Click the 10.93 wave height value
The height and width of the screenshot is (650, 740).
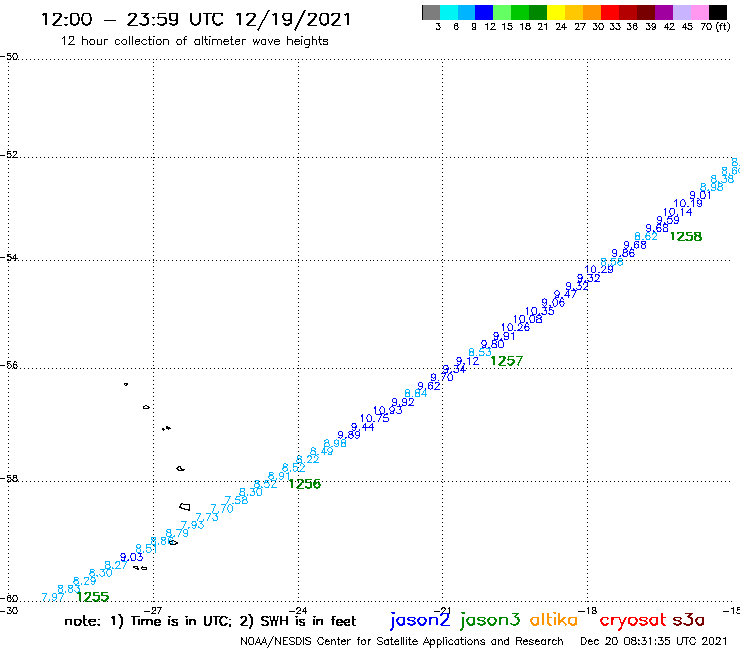coord(388,410)
